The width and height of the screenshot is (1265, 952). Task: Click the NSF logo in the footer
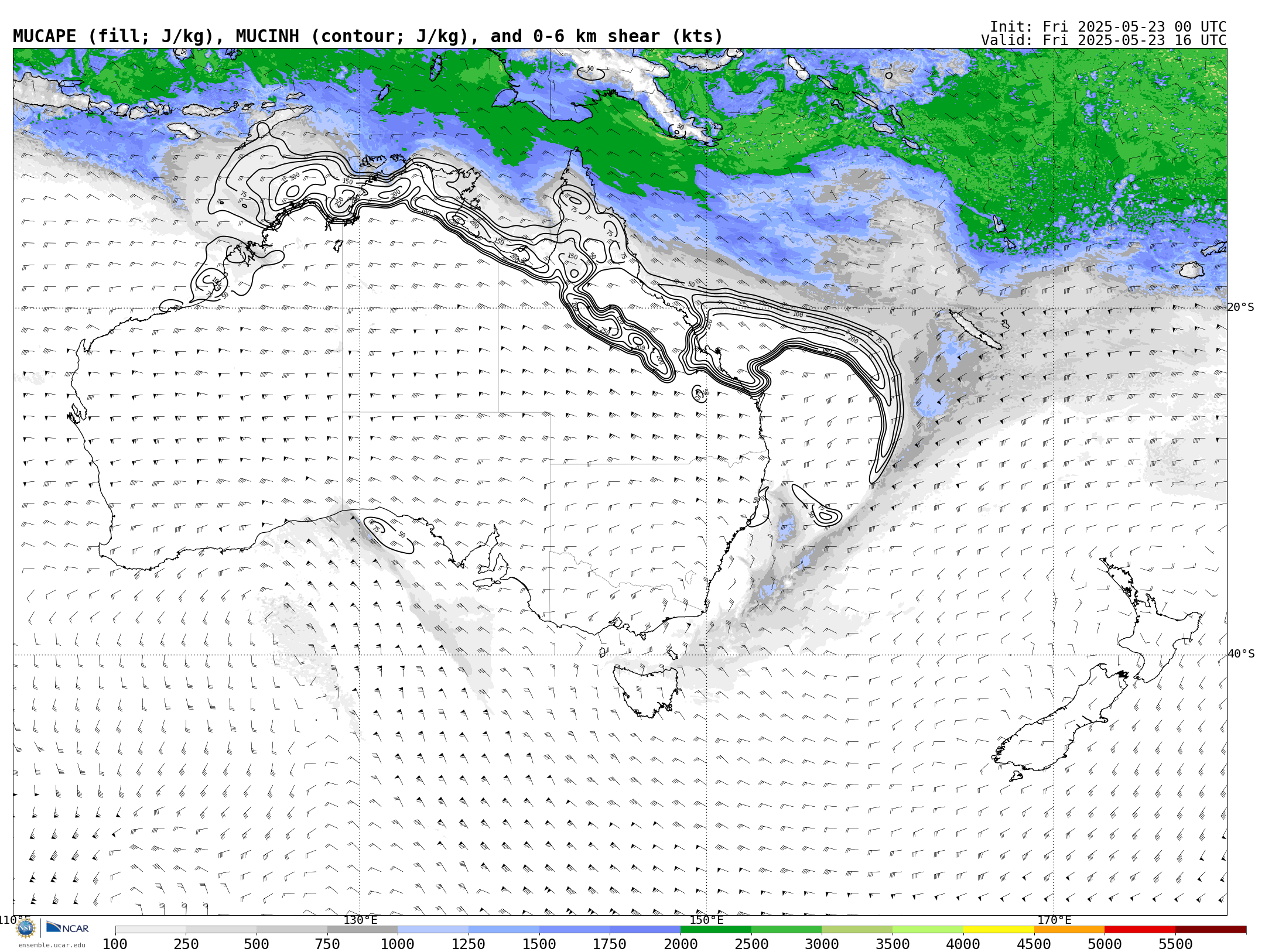click(25, 928)
